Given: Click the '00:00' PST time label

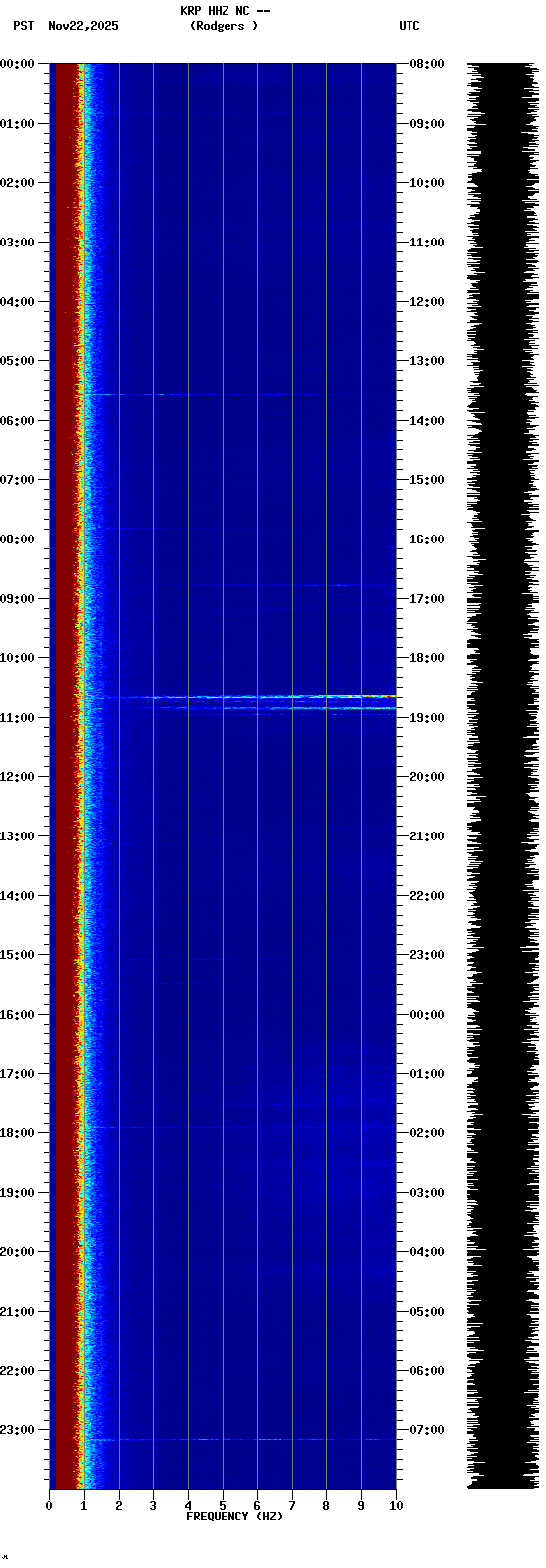Looking at the screenshot, I should click(17, 64).
